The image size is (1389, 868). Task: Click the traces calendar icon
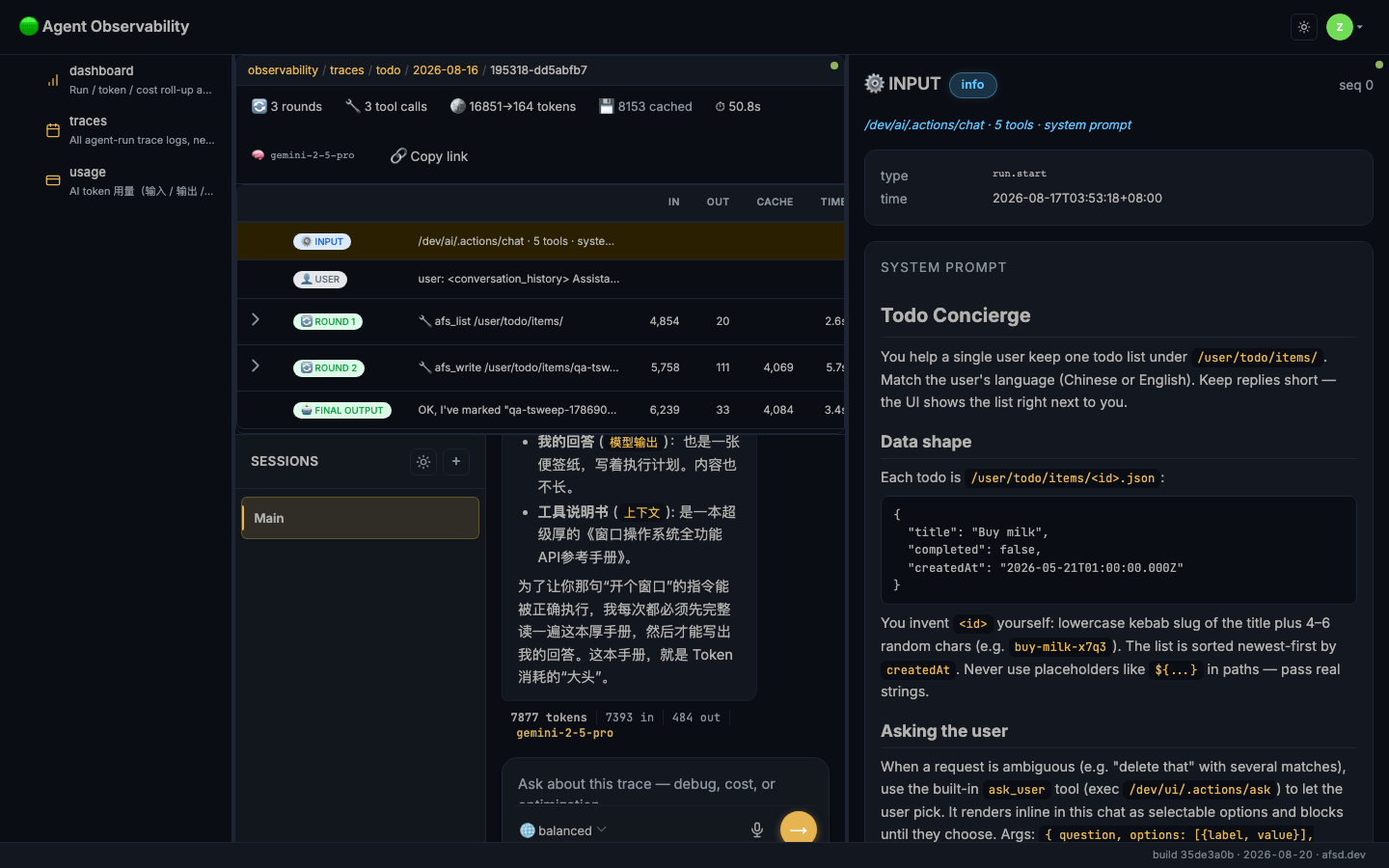53,130
